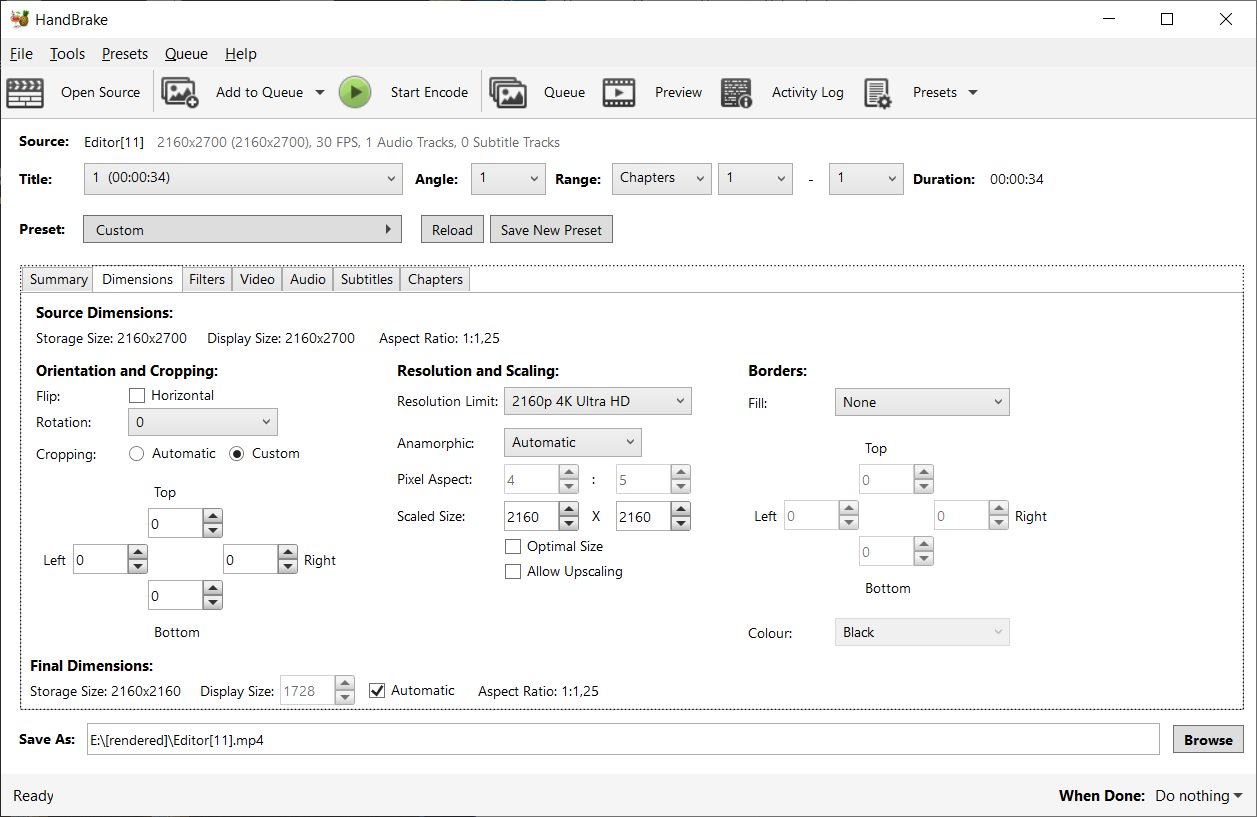This screenshot has height=817, width=1257.
Task: Increase the crop Right value using up arrow
Action: (x=288, y=552)
